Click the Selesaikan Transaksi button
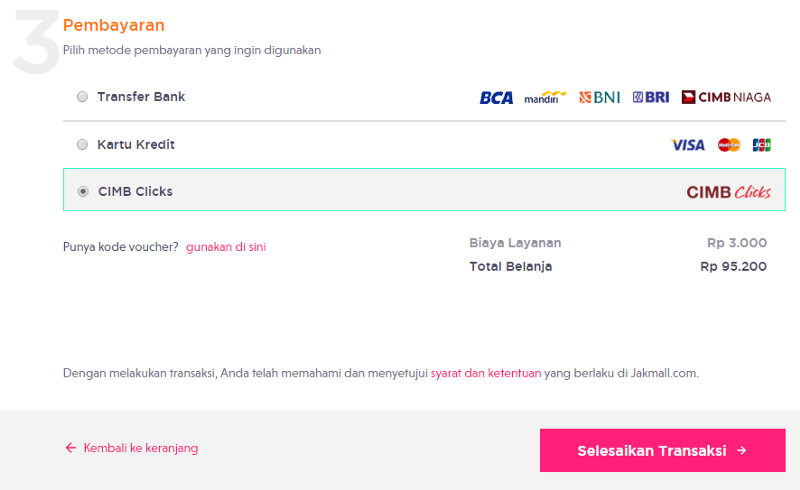 pos(662,450)
